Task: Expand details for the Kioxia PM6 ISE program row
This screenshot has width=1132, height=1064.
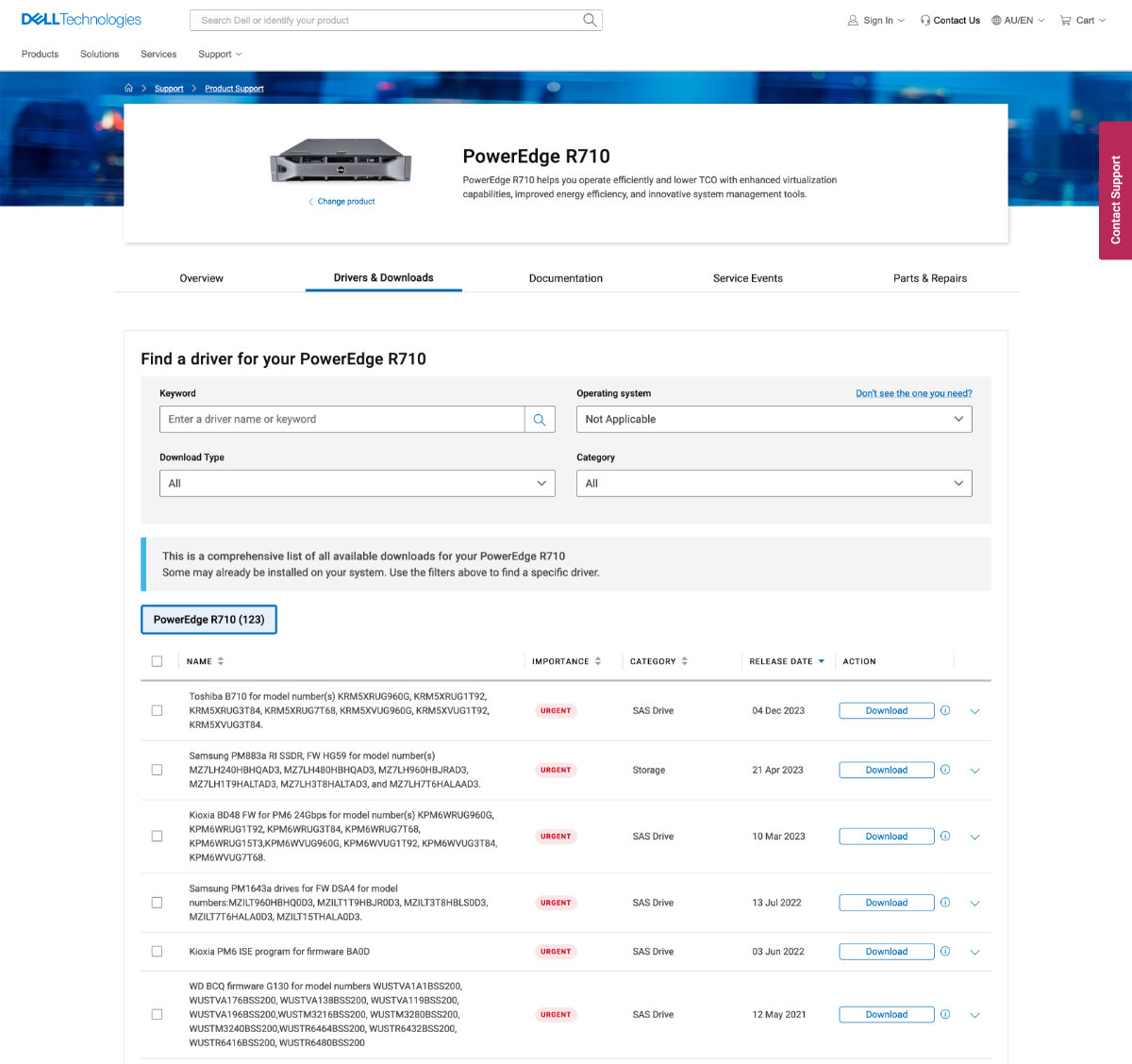Action: pyautogui.click(x=974, y=951)
